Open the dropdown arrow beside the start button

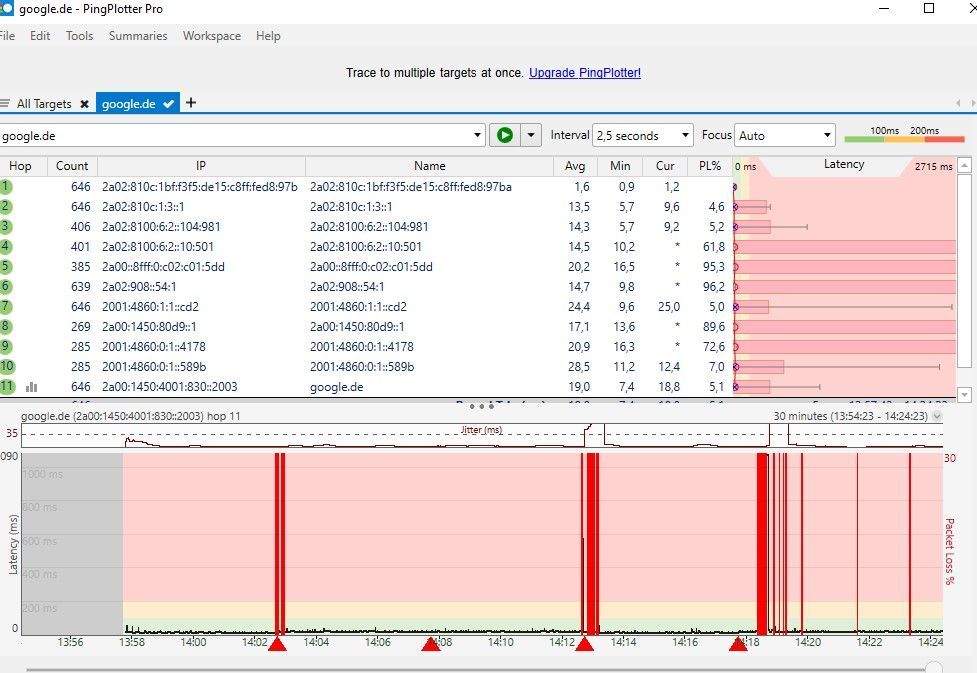(531, 135)
